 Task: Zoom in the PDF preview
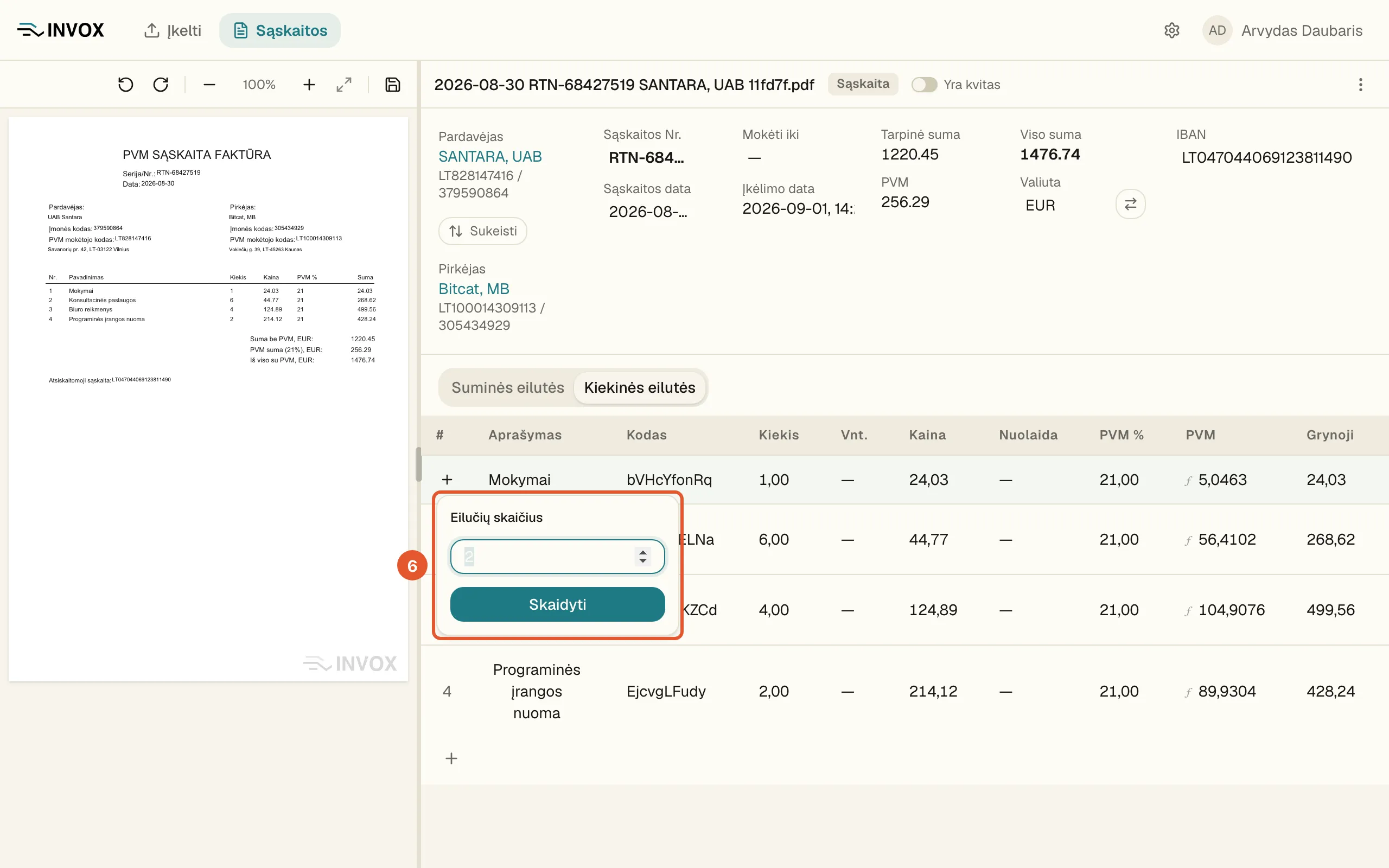[309, 85]
